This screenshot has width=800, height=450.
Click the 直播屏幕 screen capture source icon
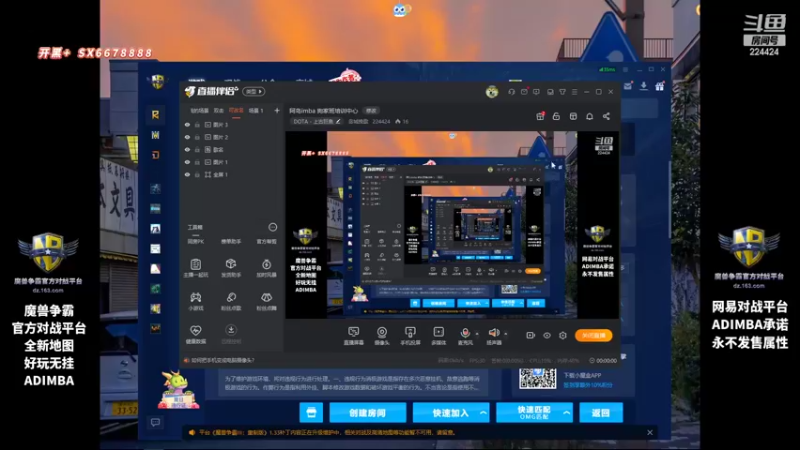pyautogui.click(x=353, y=332)
